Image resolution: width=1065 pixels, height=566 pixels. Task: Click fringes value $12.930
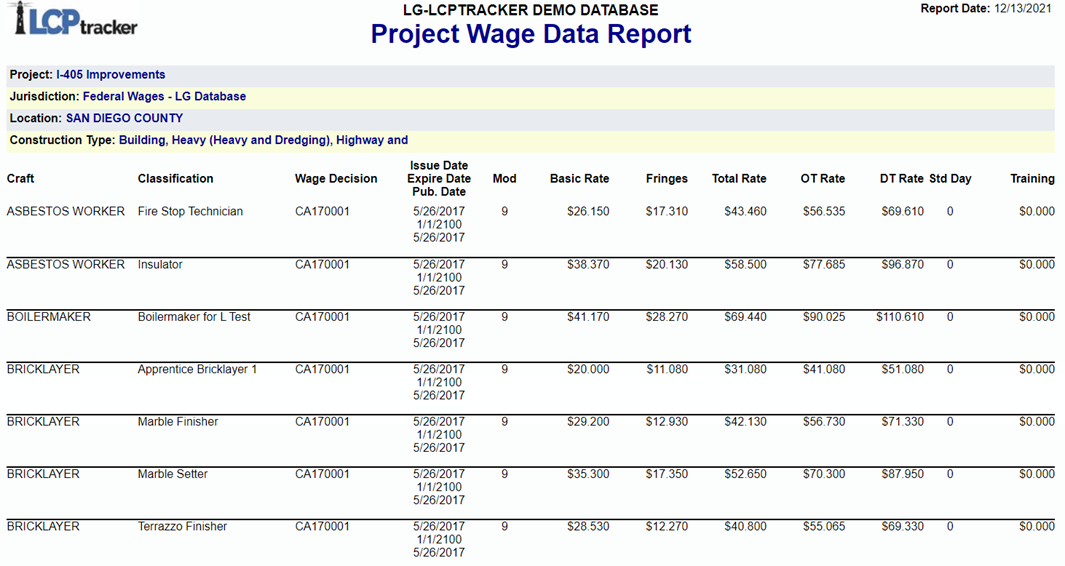point(667,422)
